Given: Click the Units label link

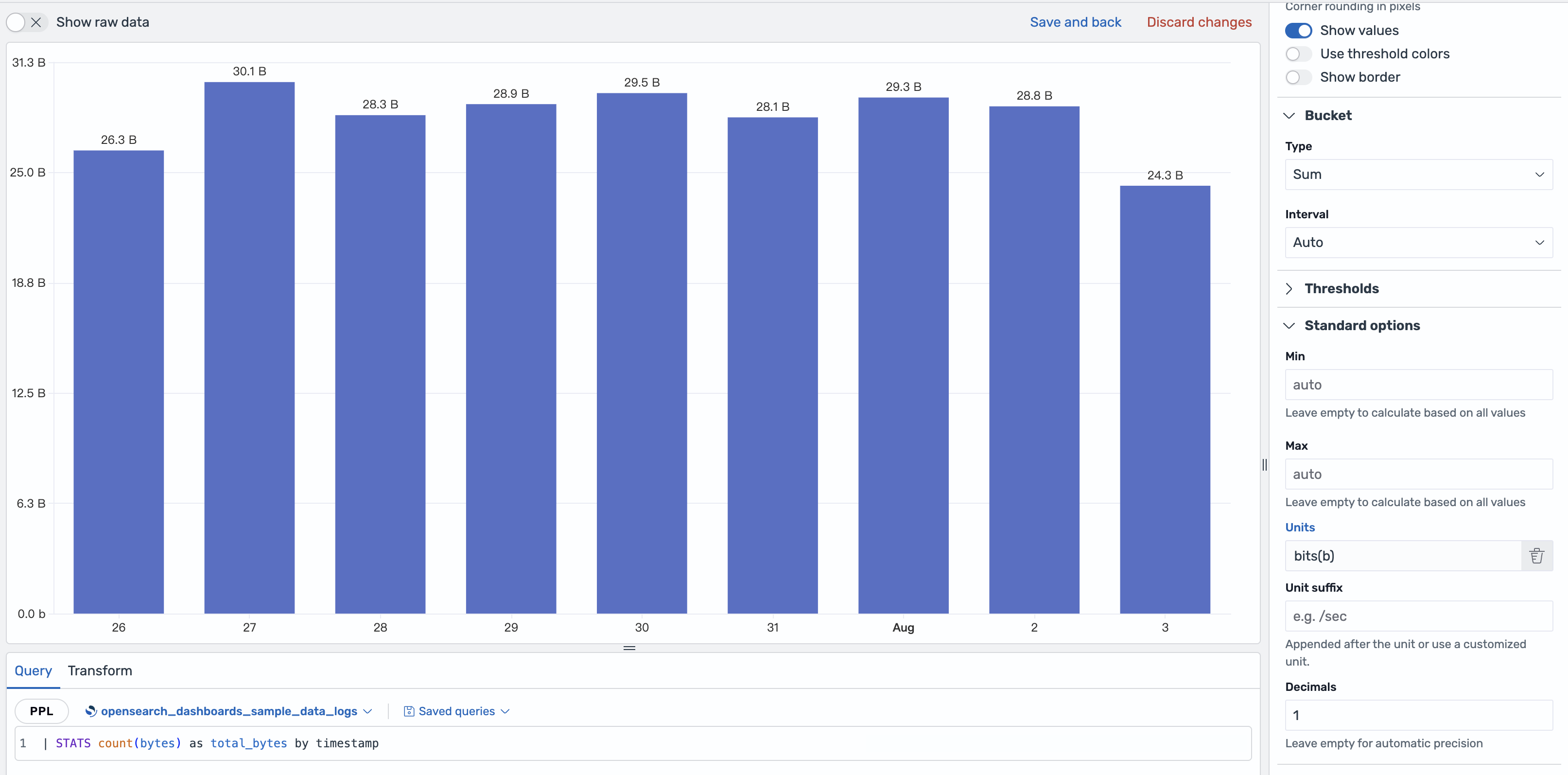Looking at the screenshot, I should pyautogui.click(x=1300, y=527).
